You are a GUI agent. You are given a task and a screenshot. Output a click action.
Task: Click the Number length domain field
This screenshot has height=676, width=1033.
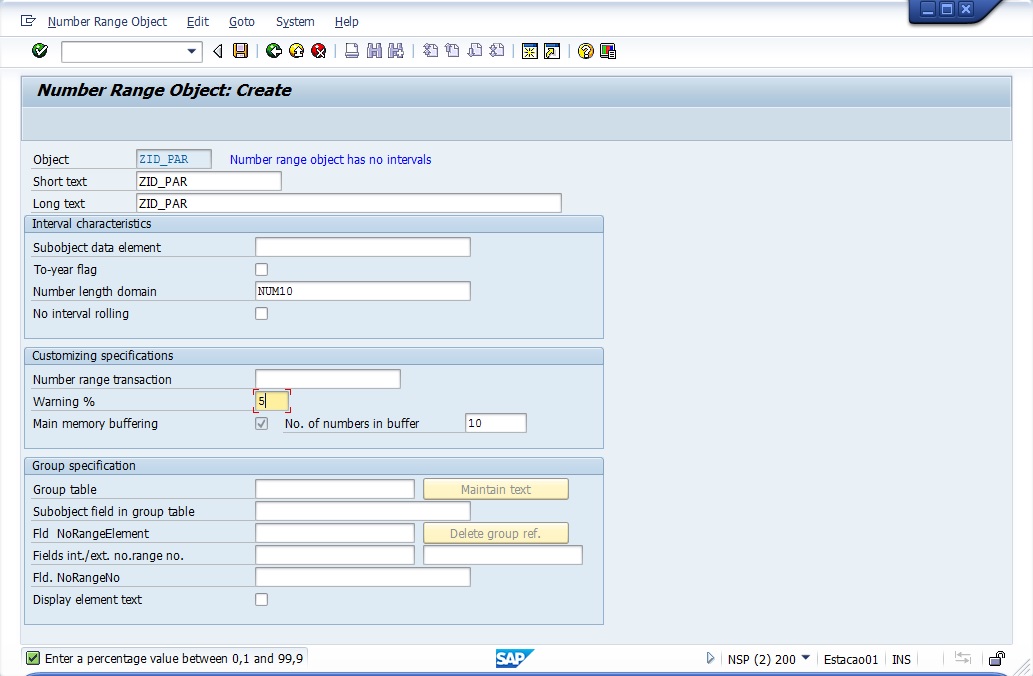(362, 291)
